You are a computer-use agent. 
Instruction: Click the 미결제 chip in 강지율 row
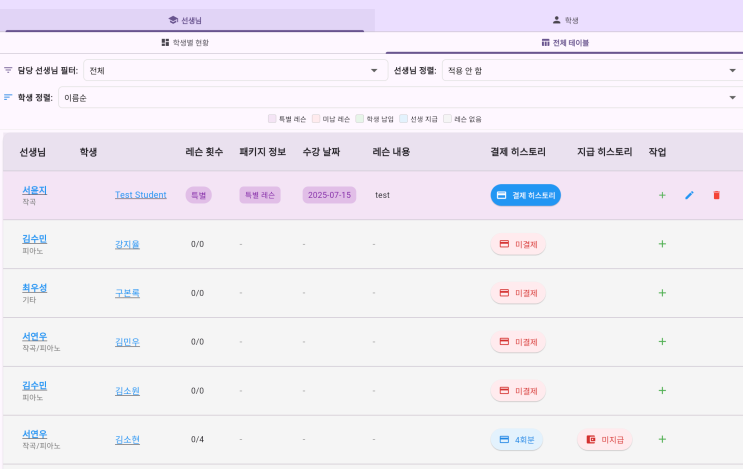tap(518, 244)
